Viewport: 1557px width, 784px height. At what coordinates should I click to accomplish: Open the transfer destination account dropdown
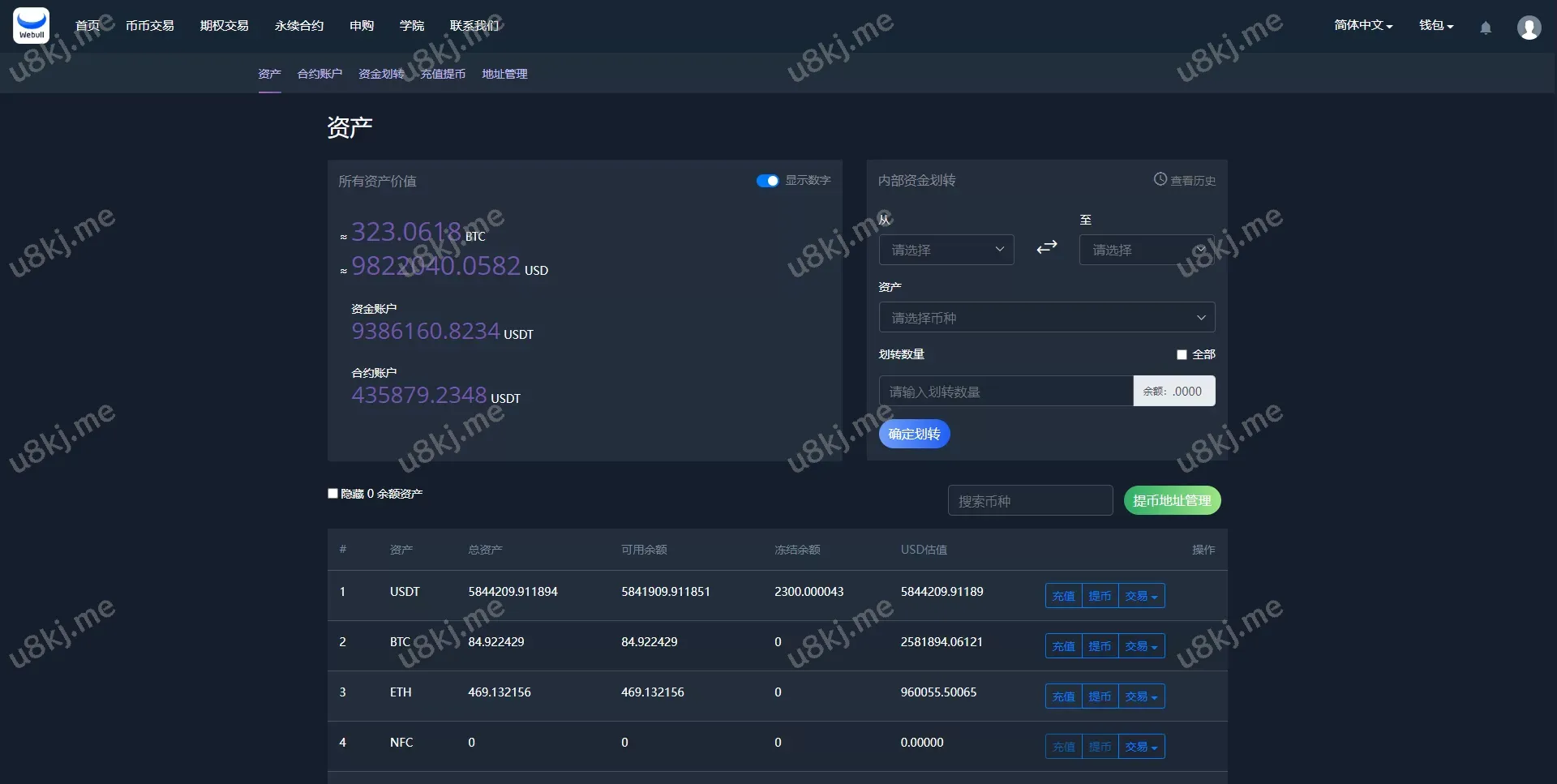tap(1146, 250)
